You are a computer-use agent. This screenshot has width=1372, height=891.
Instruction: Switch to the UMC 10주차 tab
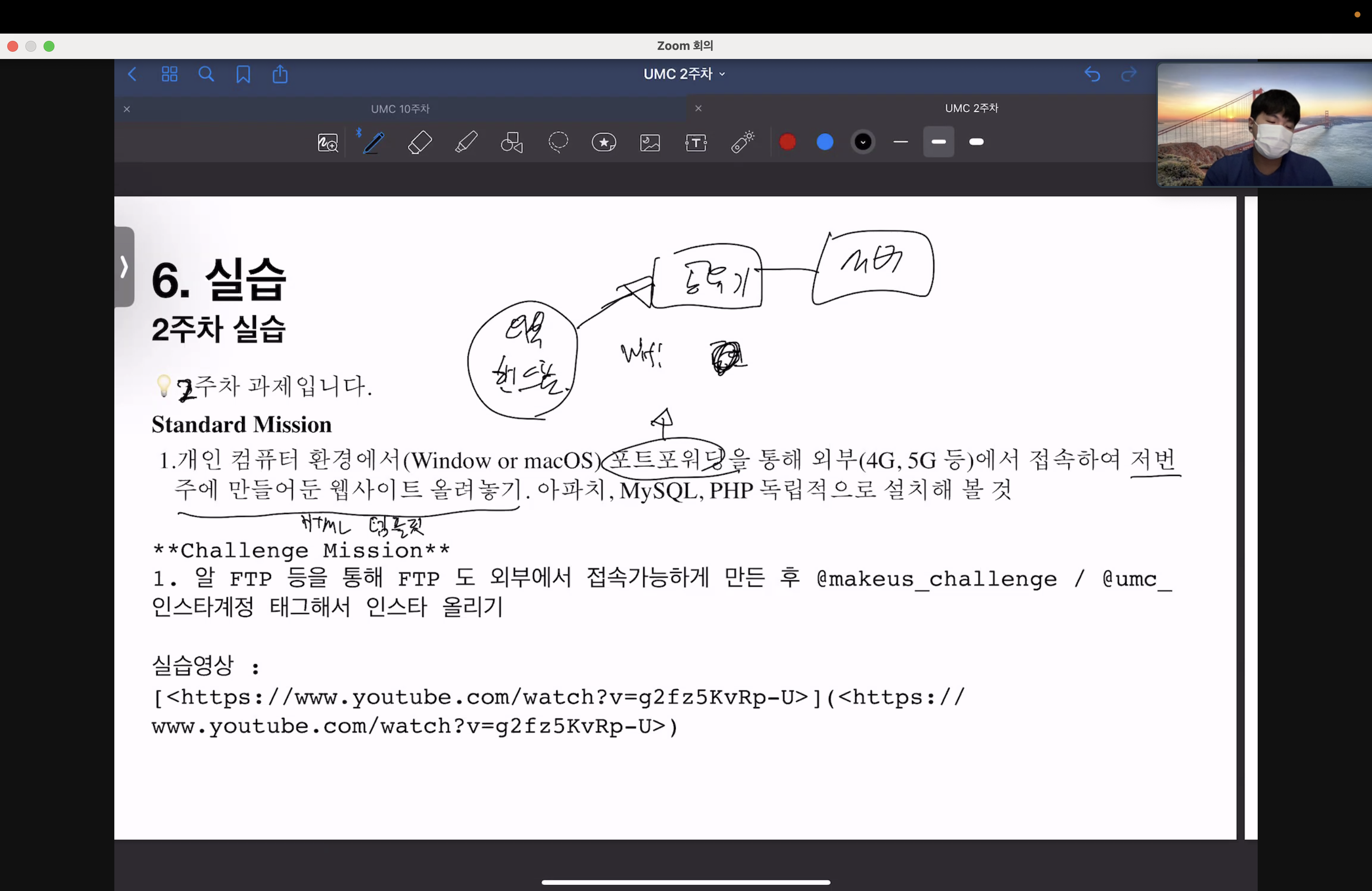[400, 109]
